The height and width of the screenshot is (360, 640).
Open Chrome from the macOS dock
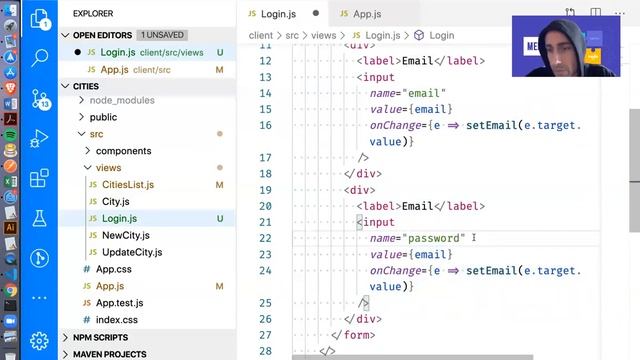(x=11, y=290)
